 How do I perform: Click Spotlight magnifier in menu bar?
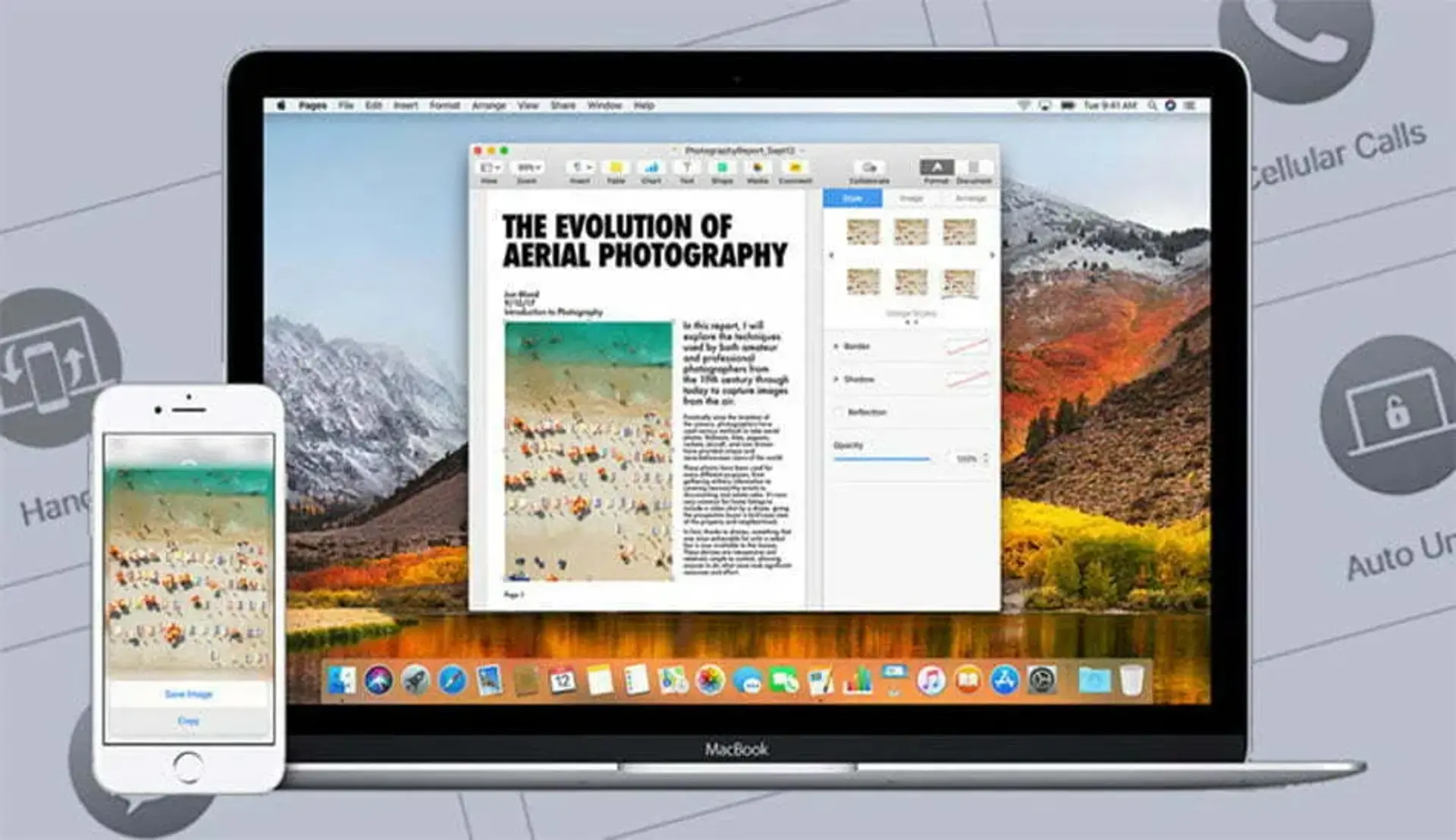pyautogui.click(x=1152, y=105)
